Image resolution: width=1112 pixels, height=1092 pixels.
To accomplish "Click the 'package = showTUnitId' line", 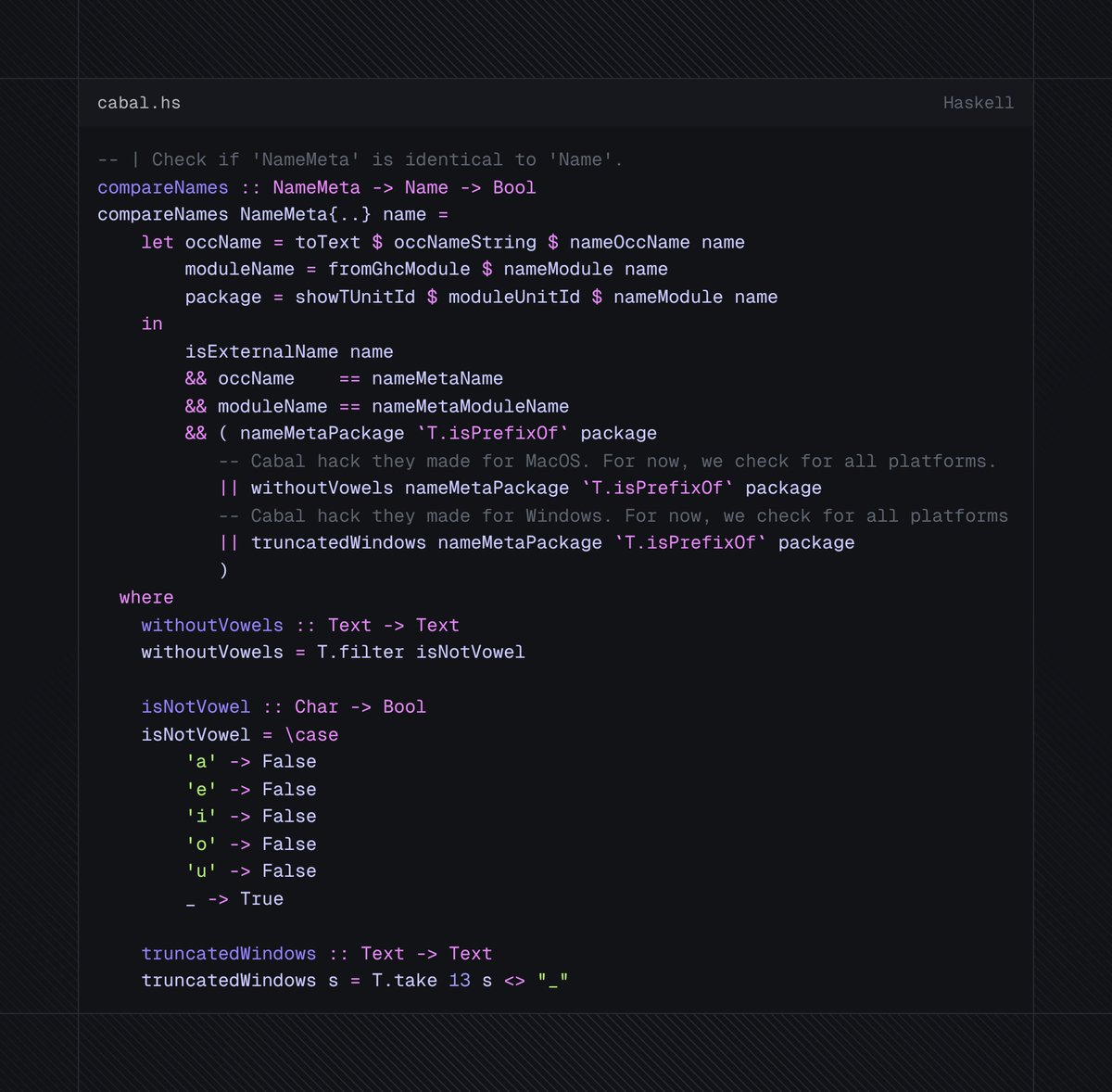I will (x=481, y=297).
